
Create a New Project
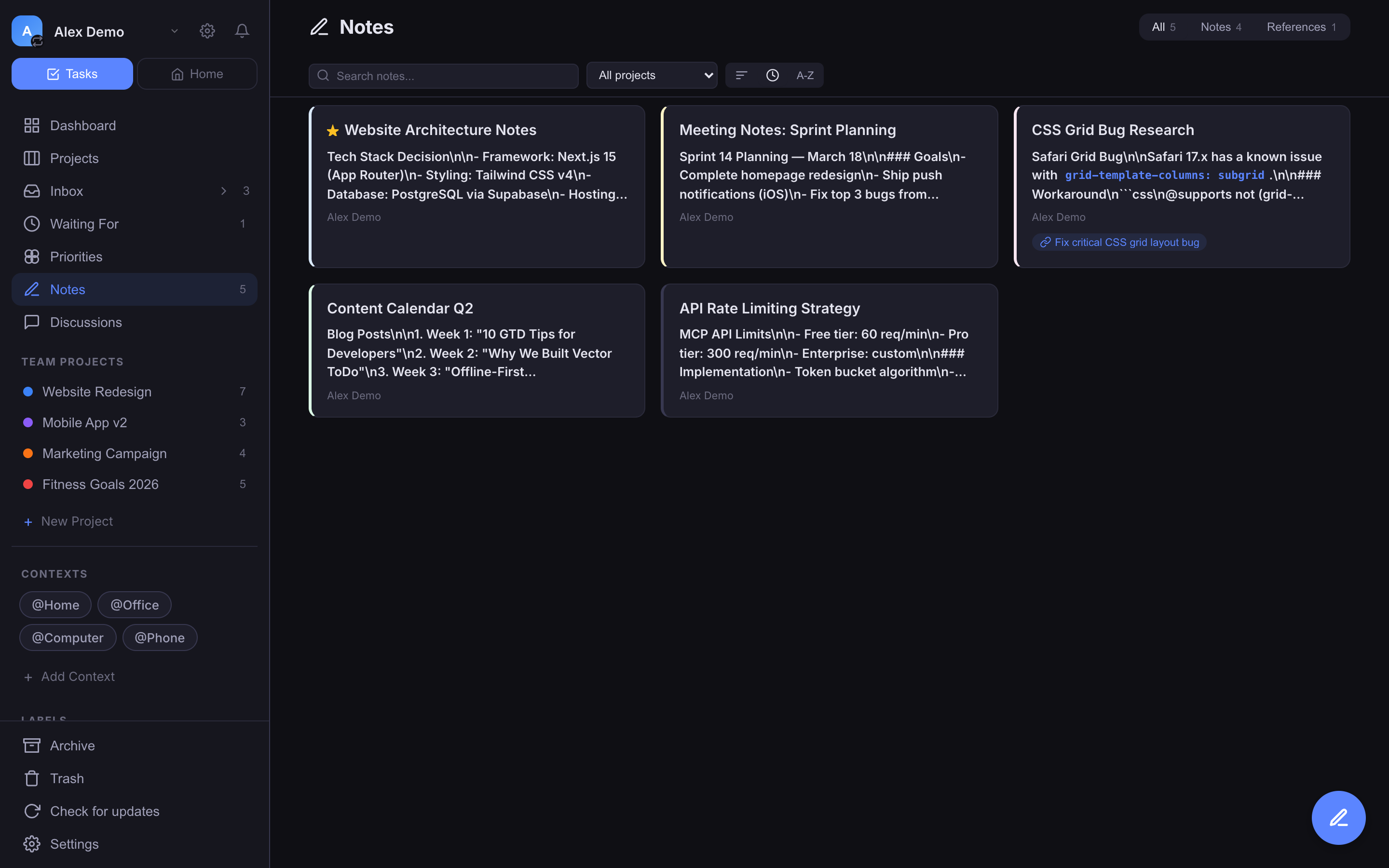tap(68, 521)
